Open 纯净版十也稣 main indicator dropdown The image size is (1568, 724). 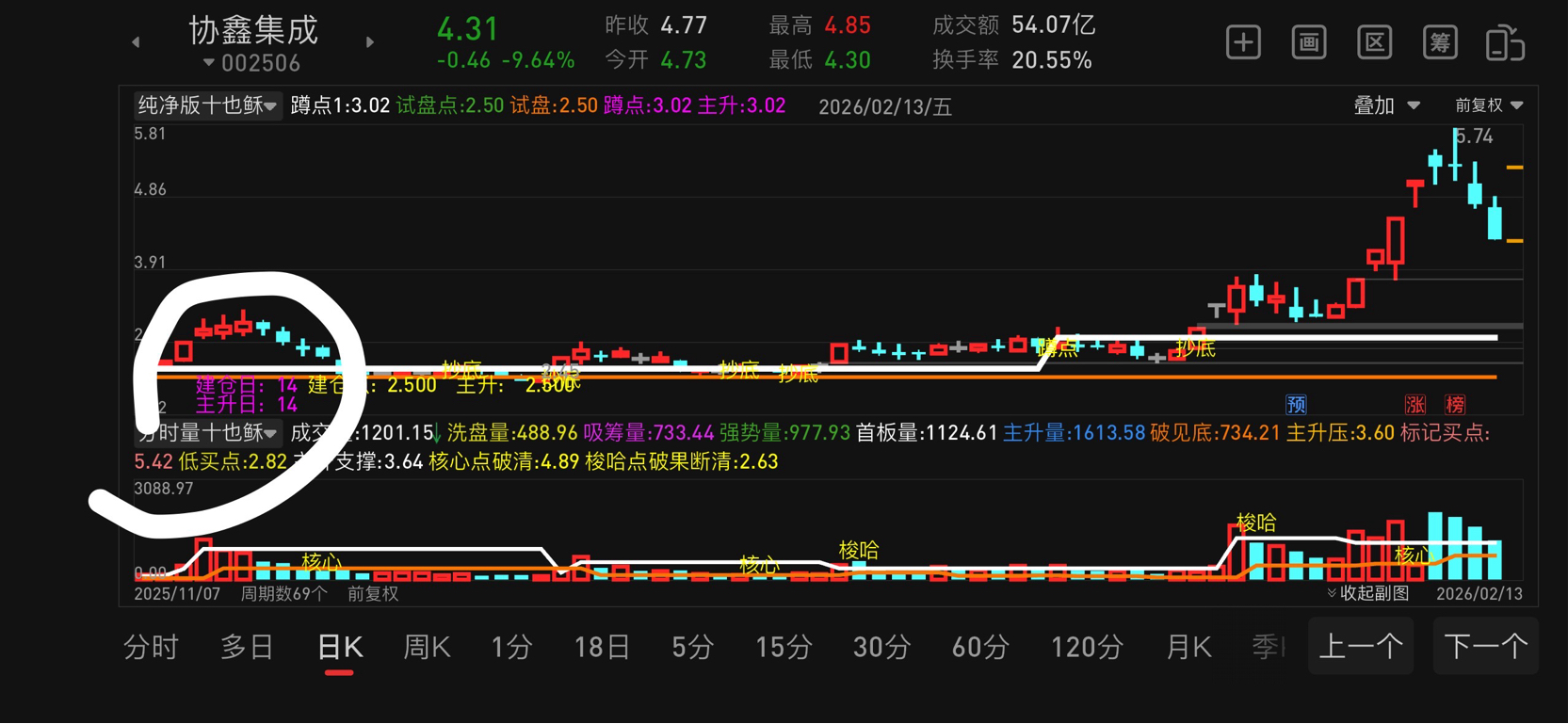coord(206,105)
